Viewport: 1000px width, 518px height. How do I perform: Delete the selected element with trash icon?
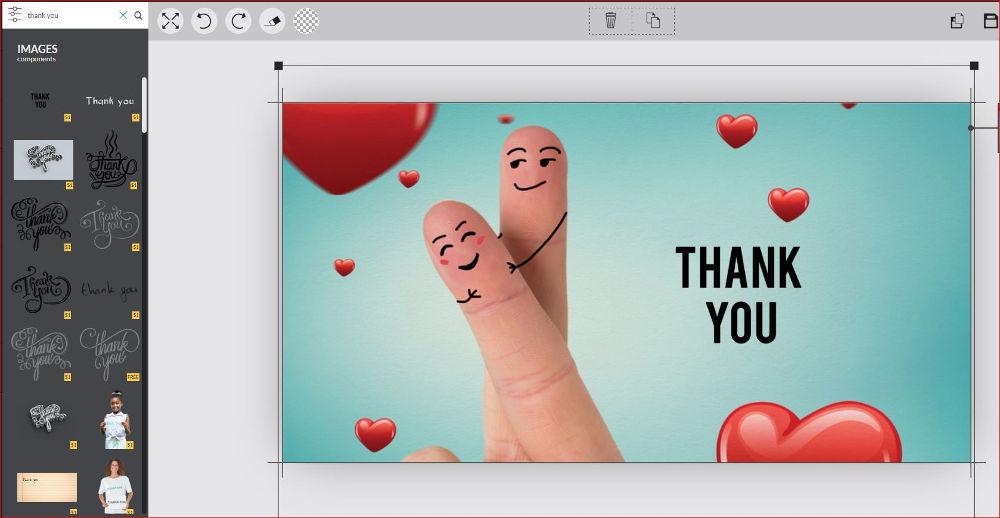tap(610, 20)
